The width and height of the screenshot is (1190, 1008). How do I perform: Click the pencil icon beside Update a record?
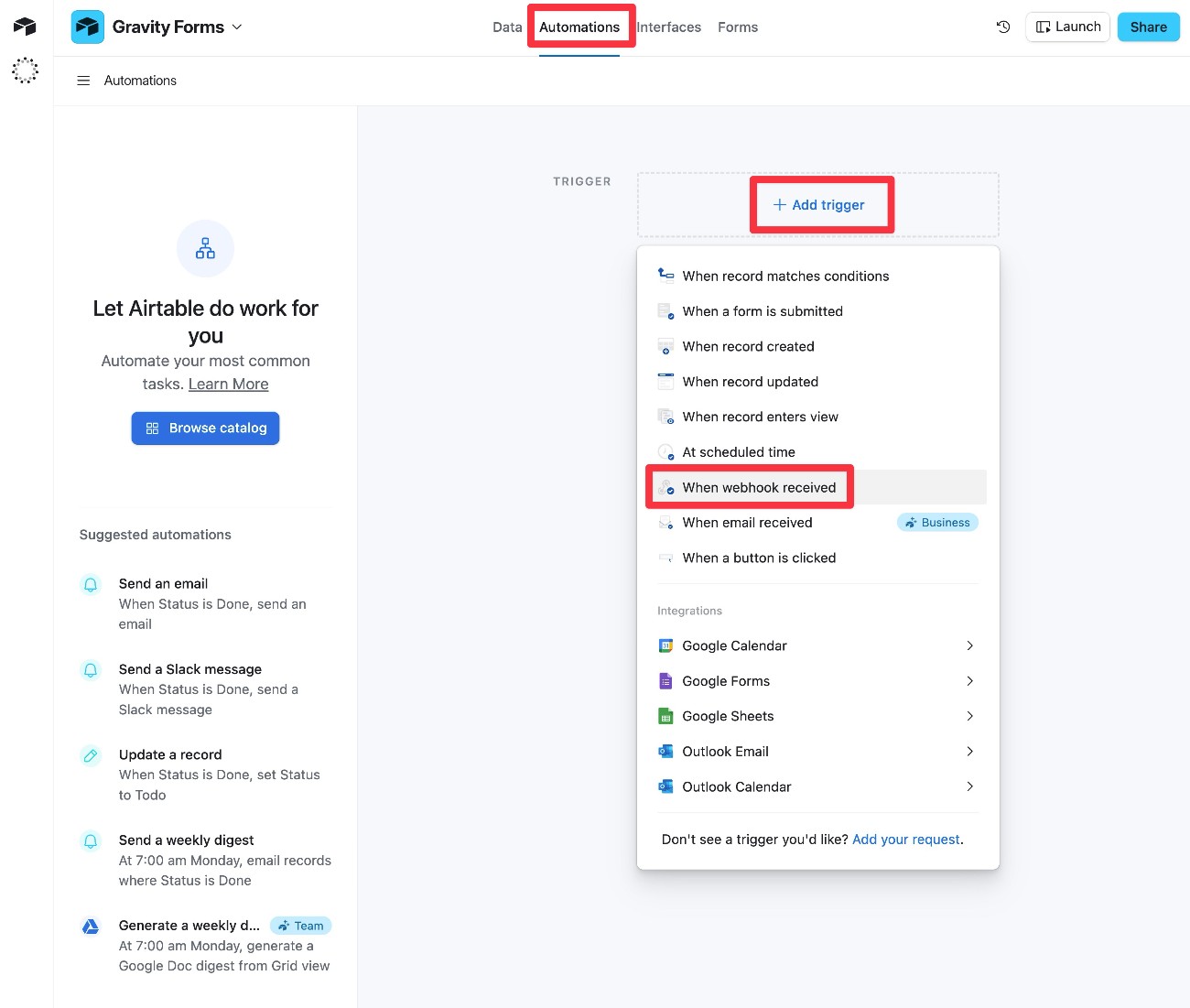[90, 755]
